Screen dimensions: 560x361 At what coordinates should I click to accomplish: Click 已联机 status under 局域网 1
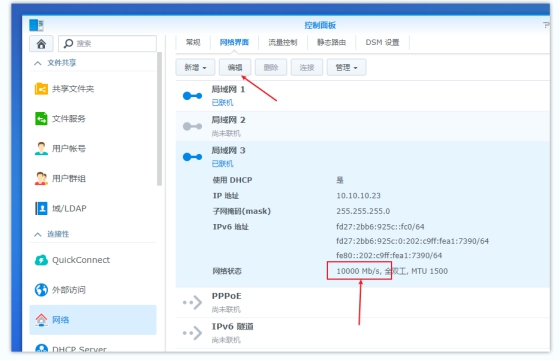[222, 103]
